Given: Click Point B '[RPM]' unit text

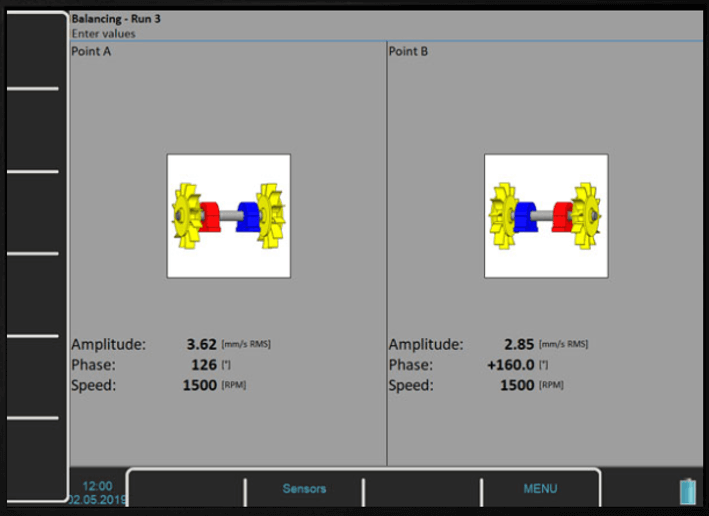Looking at the screenshot, I should [551, 385].
